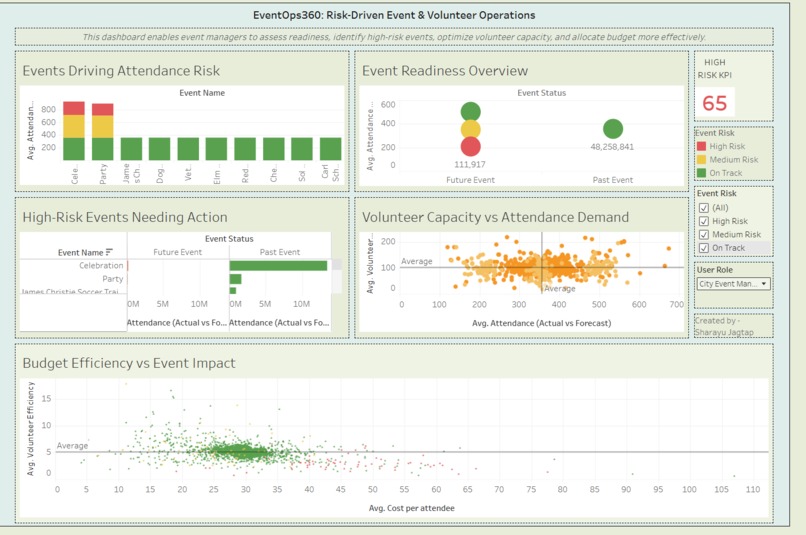This screenshot has height=535, width=806.
Task: Click the yellow Future Event circle
Action: click(470, 129)
